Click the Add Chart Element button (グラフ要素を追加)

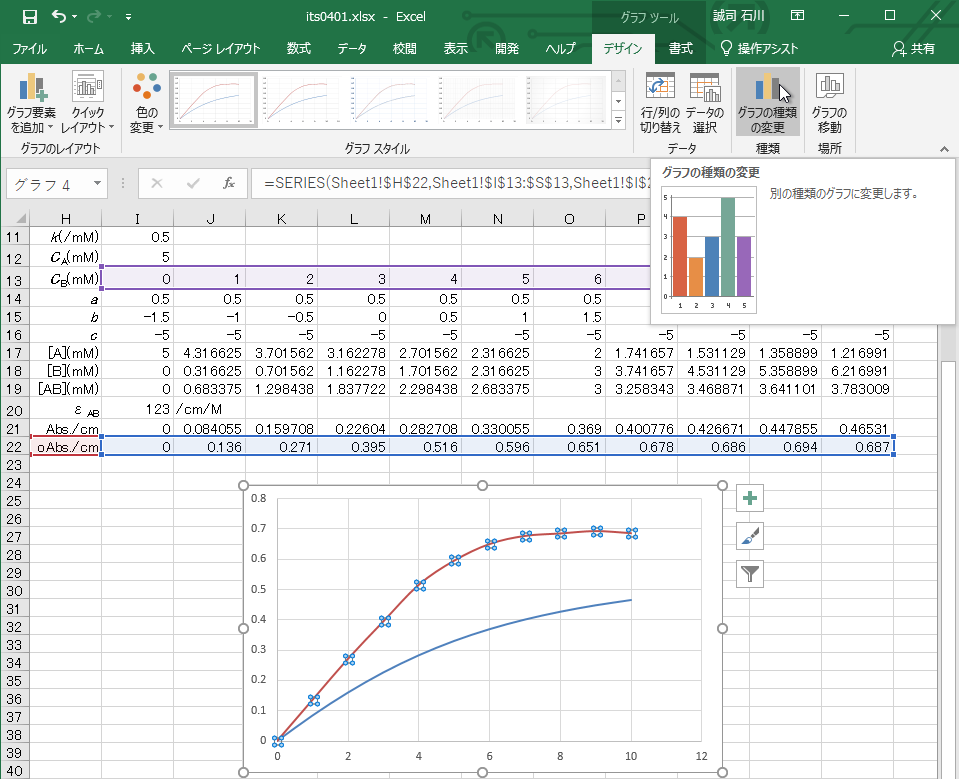pos(31,102)
